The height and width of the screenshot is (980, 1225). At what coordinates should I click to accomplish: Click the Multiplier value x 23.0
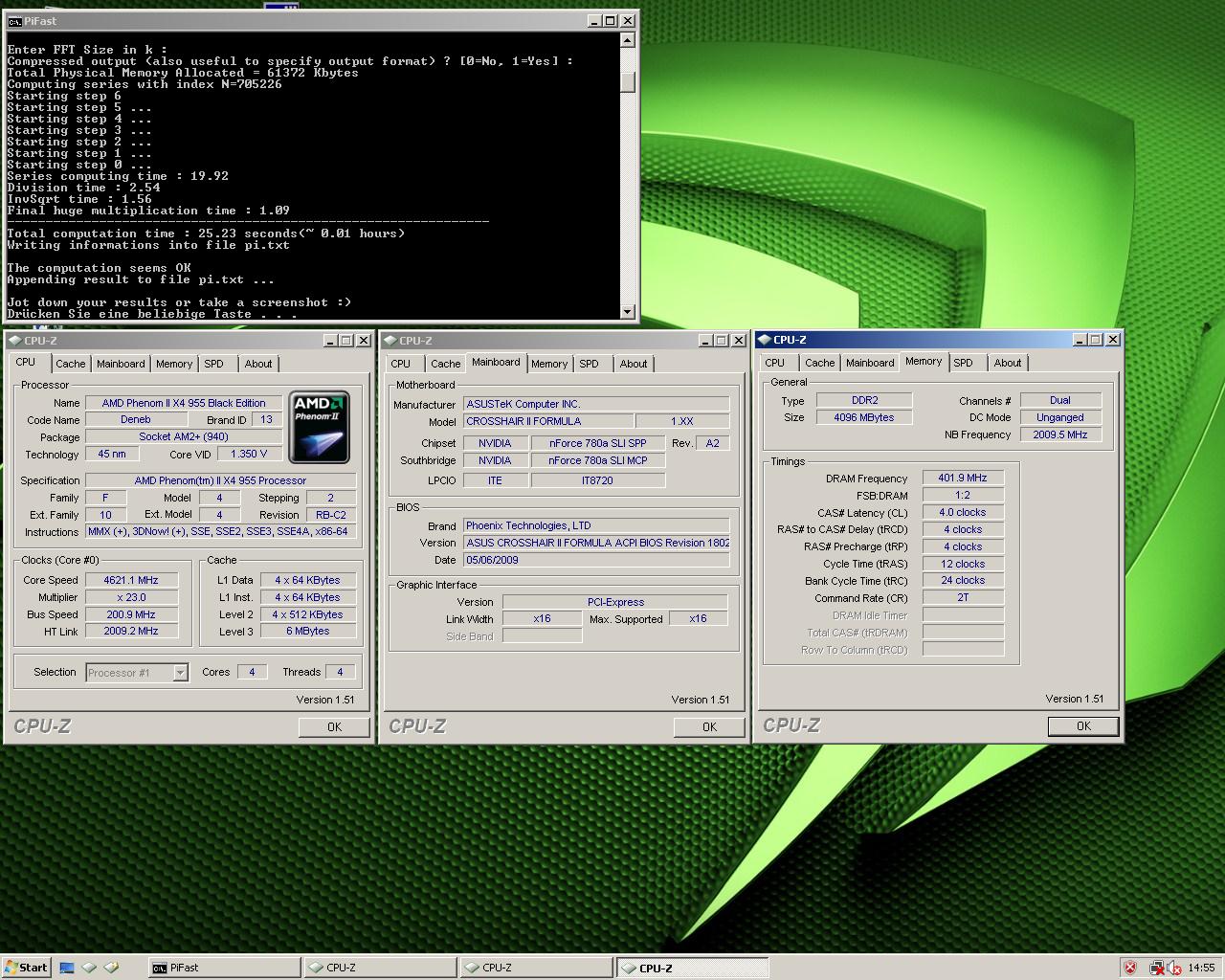coord(131,597)
